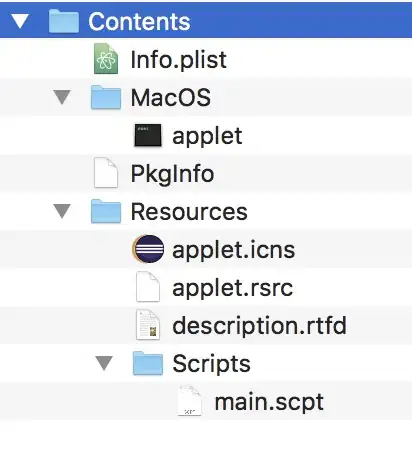
Task: Click the description.rtfd document icon
Action: point(148,325)
